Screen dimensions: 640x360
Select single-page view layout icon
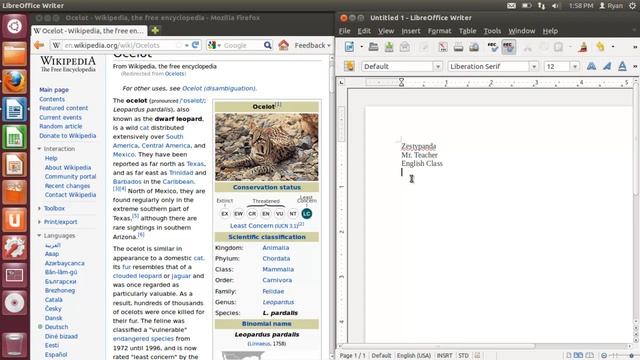pyautogui.click(x=569, y=356)
